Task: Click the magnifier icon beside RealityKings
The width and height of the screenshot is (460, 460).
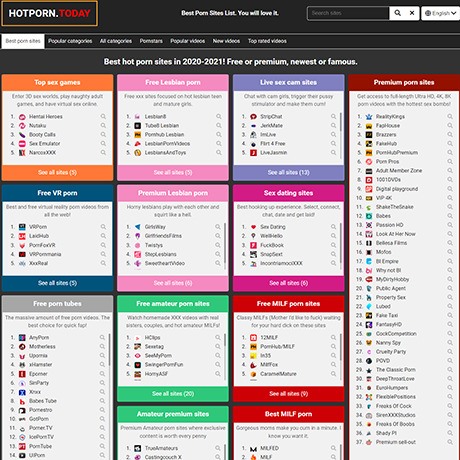Action: (450, 116)
